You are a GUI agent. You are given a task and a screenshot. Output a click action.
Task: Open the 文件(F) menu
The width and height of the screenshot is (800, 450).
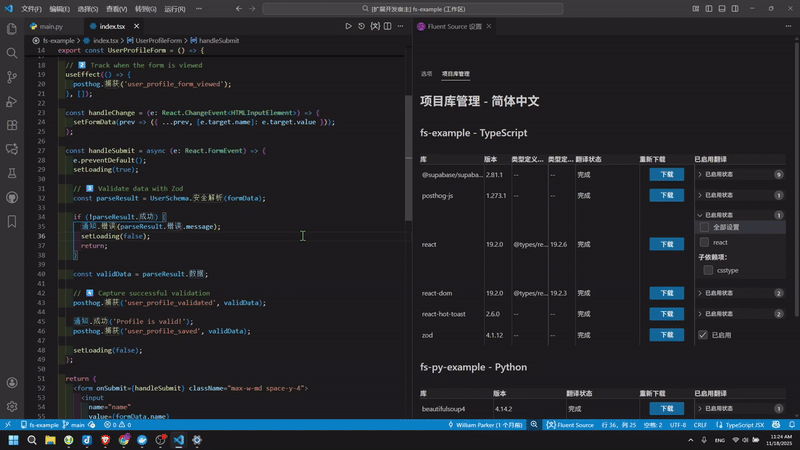[32, 8]
